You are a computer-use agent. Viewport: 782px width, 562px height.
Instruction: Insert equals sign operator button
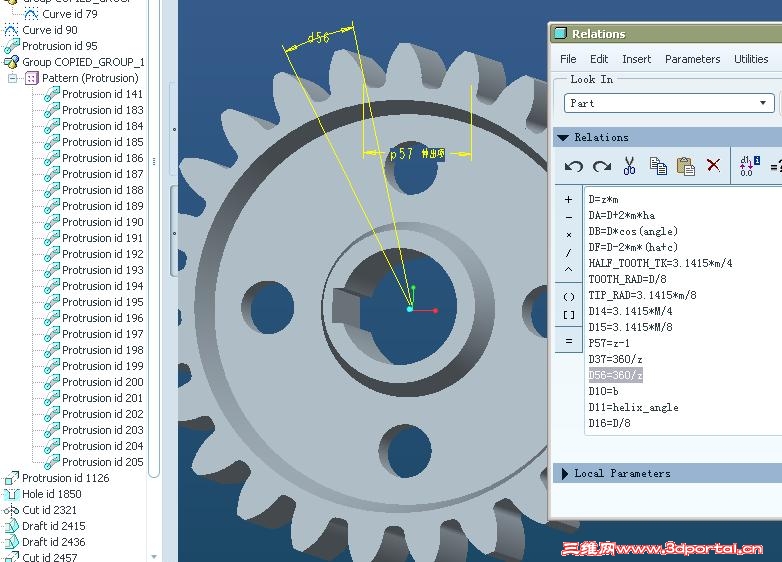tap(569, 341)
